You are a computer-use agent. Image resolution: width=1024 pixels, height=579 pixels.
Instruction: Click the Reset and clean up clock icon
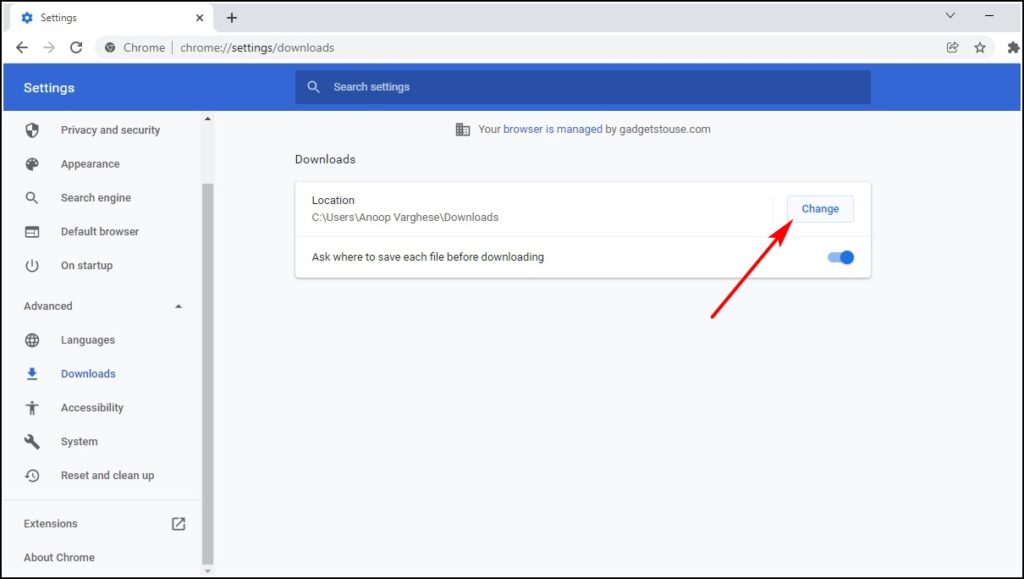coord(32,476)
